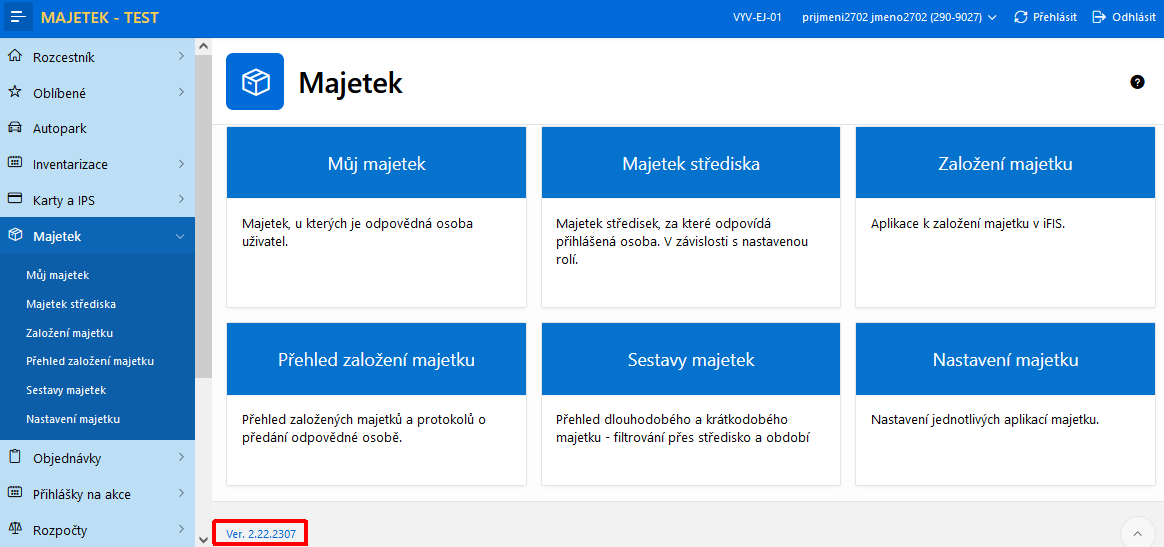Open the Můj majetek card
Screen dimensions: 1164x547
point(376,217)
